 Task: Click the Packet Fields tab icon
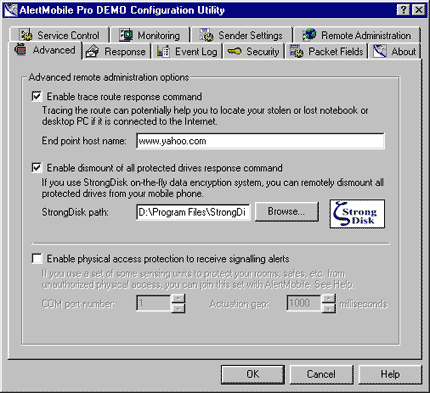(297, 52)
